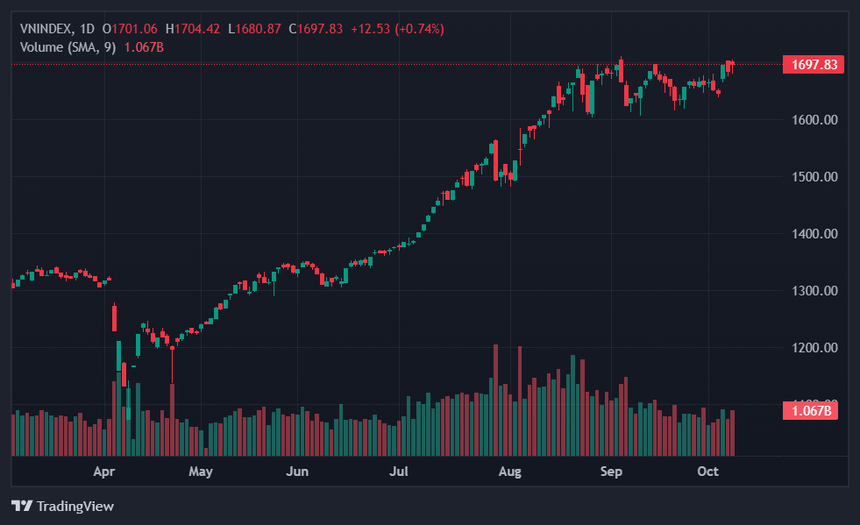Viewport: 860px width, 525px height.
Task: Click the open value O1701.06
Action: 131,29
